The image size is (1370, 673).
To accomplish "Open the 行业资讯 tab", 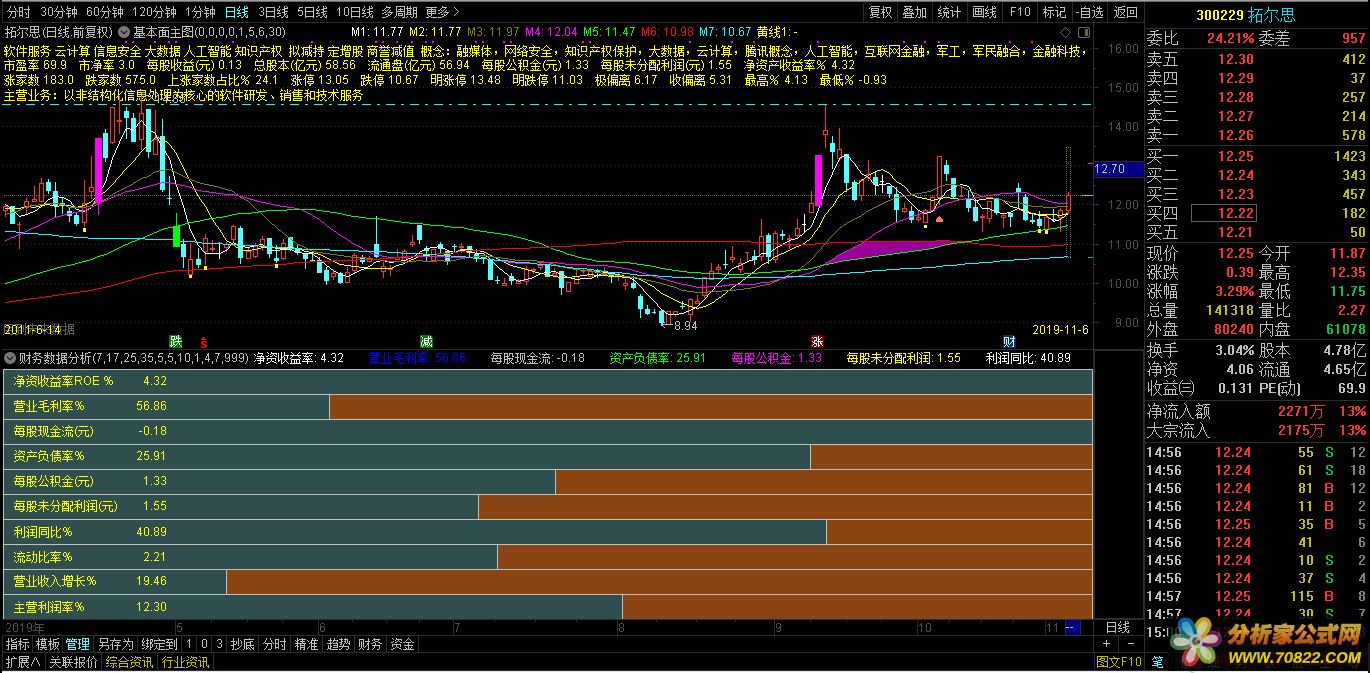I will [x=185, y=661].
